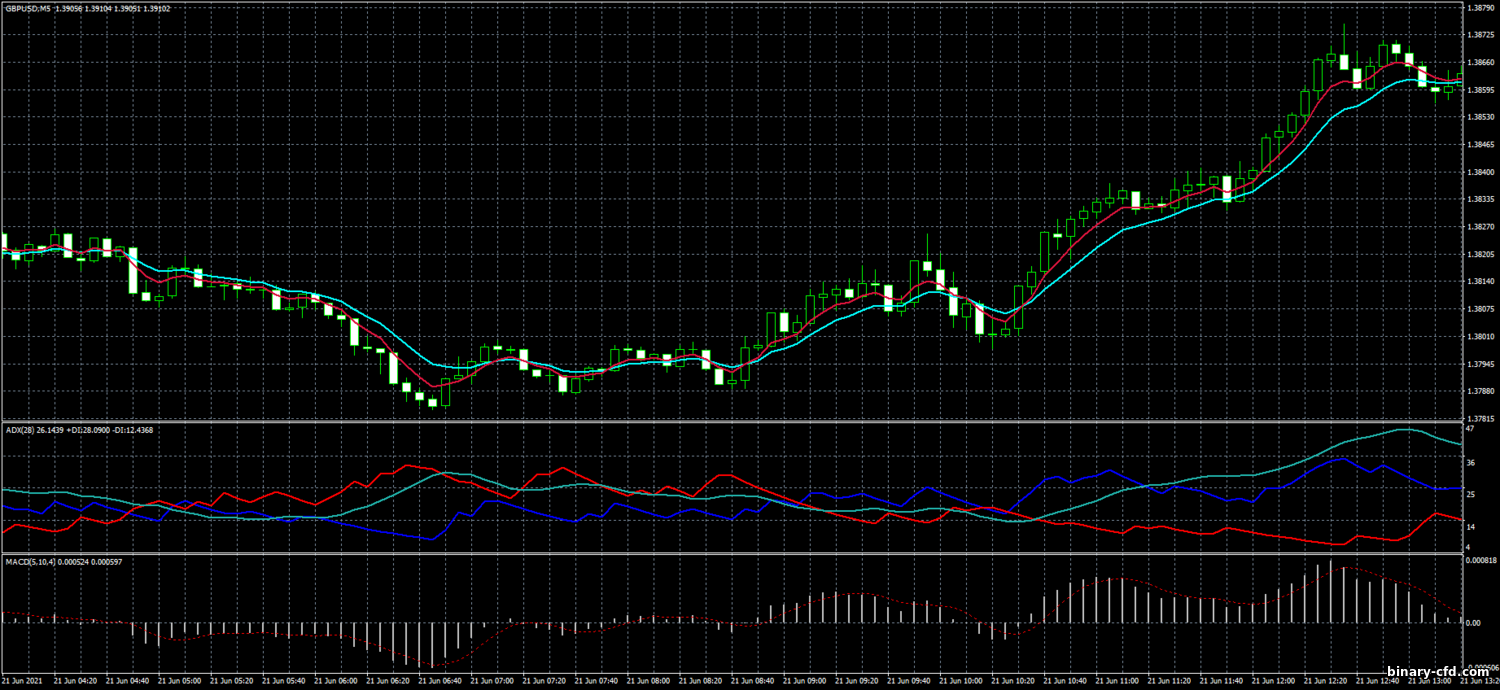The image size is (1500, 690).
Task: Click the 21 Jun 10:00 time label
Action: (x=960, y=679)
